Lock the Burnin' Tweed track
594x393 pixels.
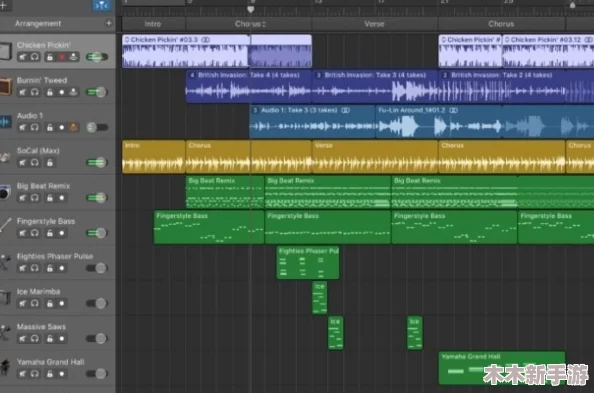pyautogui.click(x=50, y=92)
